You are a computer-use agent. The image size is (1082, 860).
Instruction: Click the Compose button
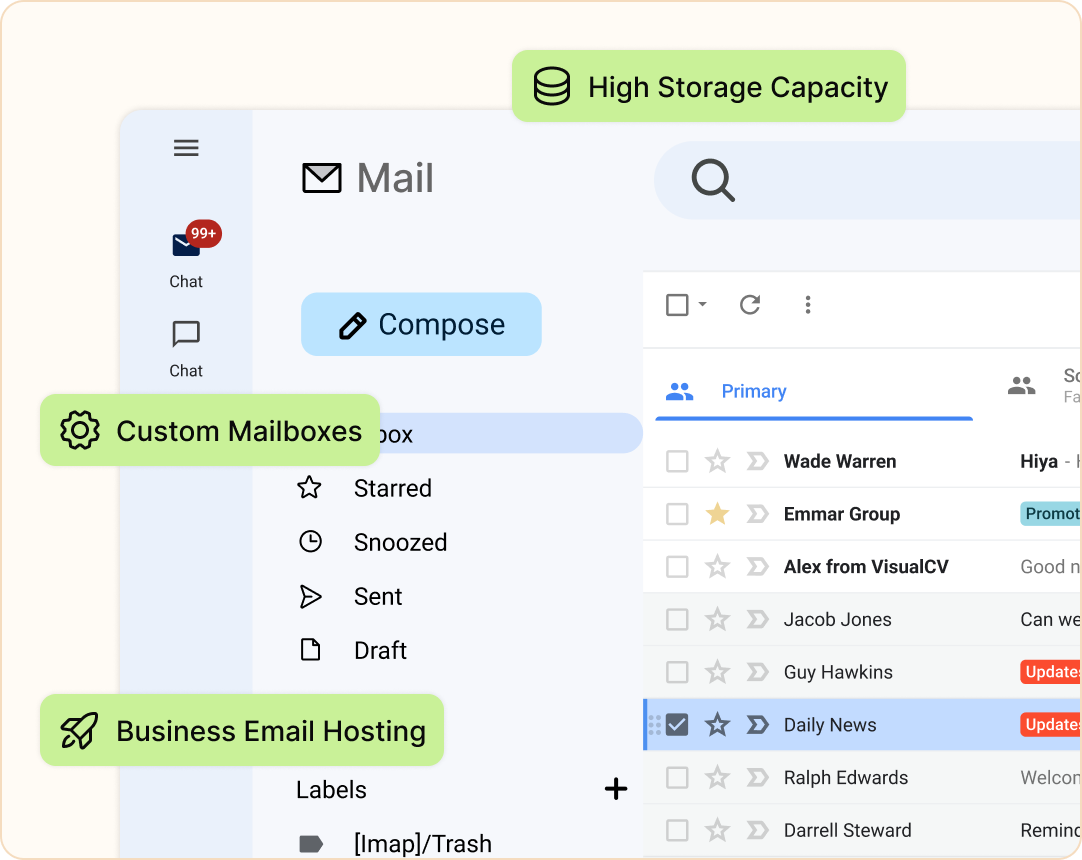coord(421,324)
